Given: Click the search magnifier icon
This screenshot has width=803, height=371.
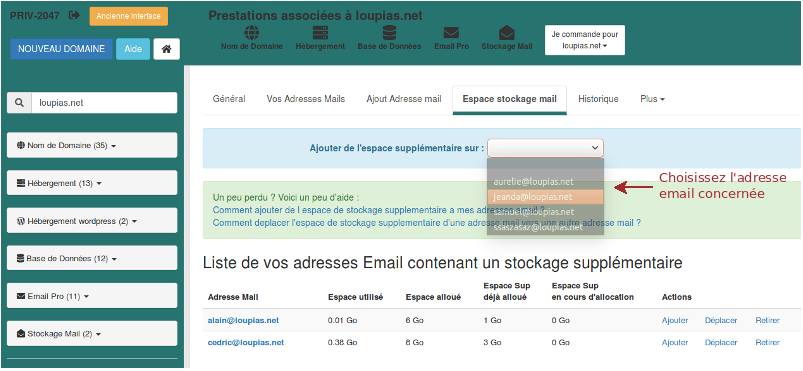Looking at the screenshot, I should [x=19, y=103].
